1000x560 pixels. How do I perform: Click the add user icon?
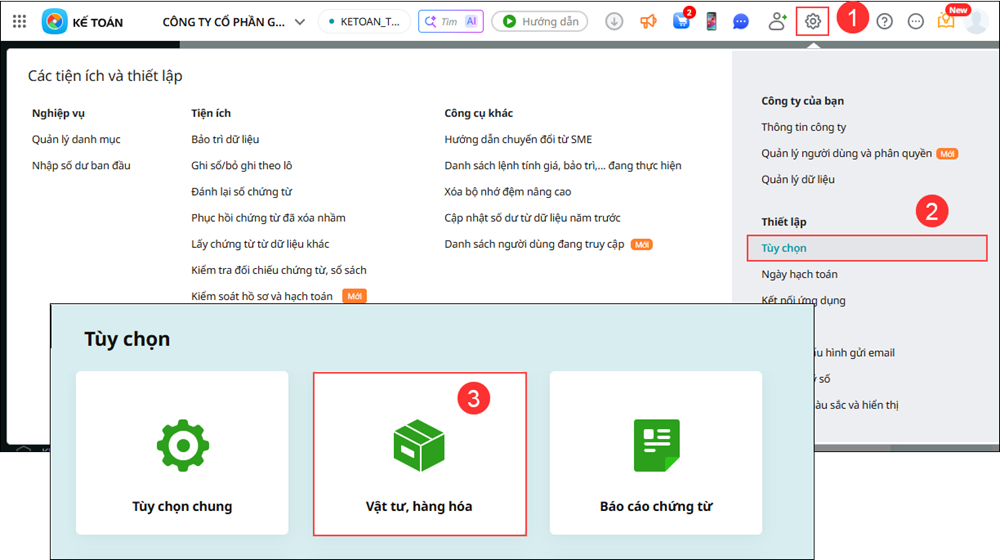pyautogui.click(x=777, y=21)
